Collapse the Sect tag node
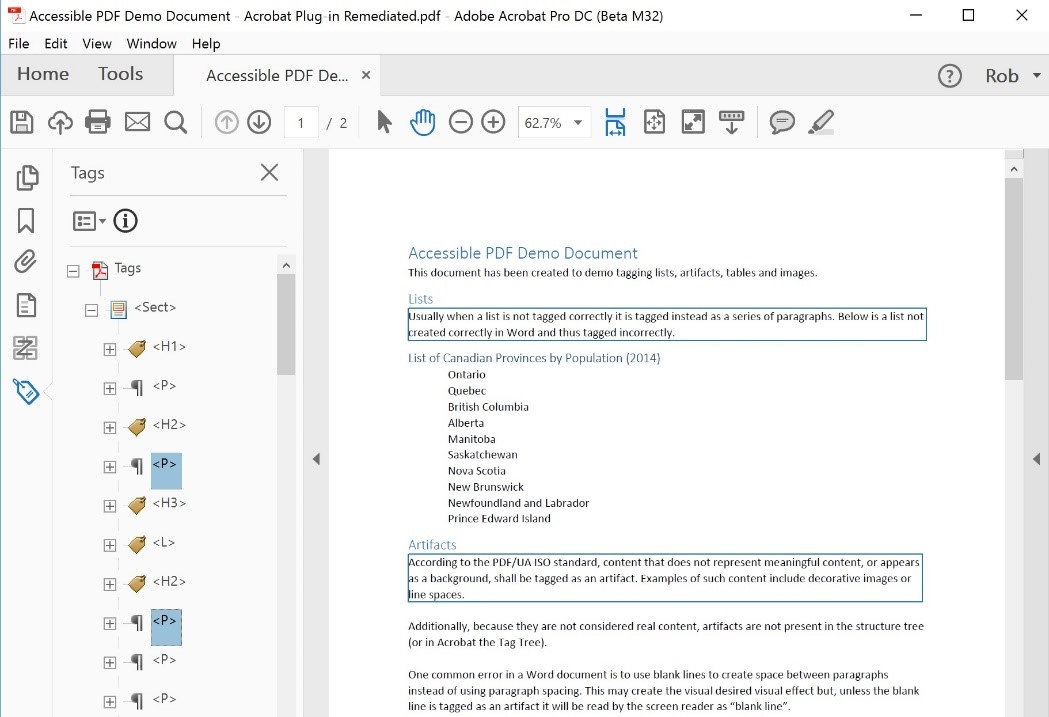Screen dimensions: 1049x717 (92, 310)
